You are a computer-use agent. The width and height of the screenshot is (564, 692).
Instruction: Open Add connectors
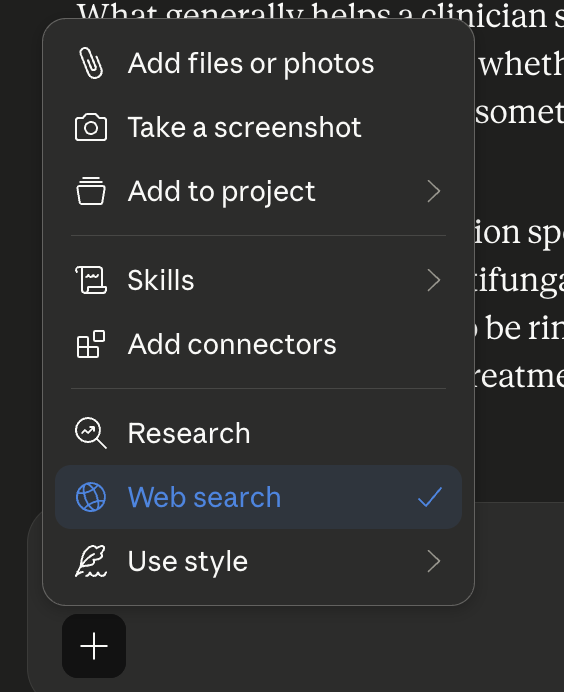click(x=259, y=344)
